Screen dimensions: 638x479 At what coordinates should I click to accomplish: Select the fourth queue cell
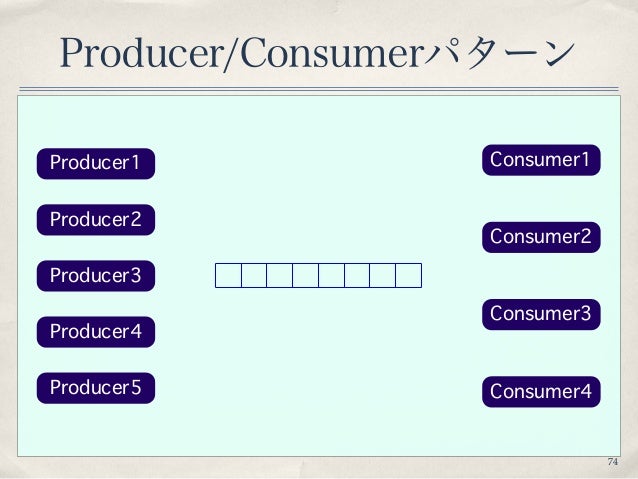(x=306, y=276)
